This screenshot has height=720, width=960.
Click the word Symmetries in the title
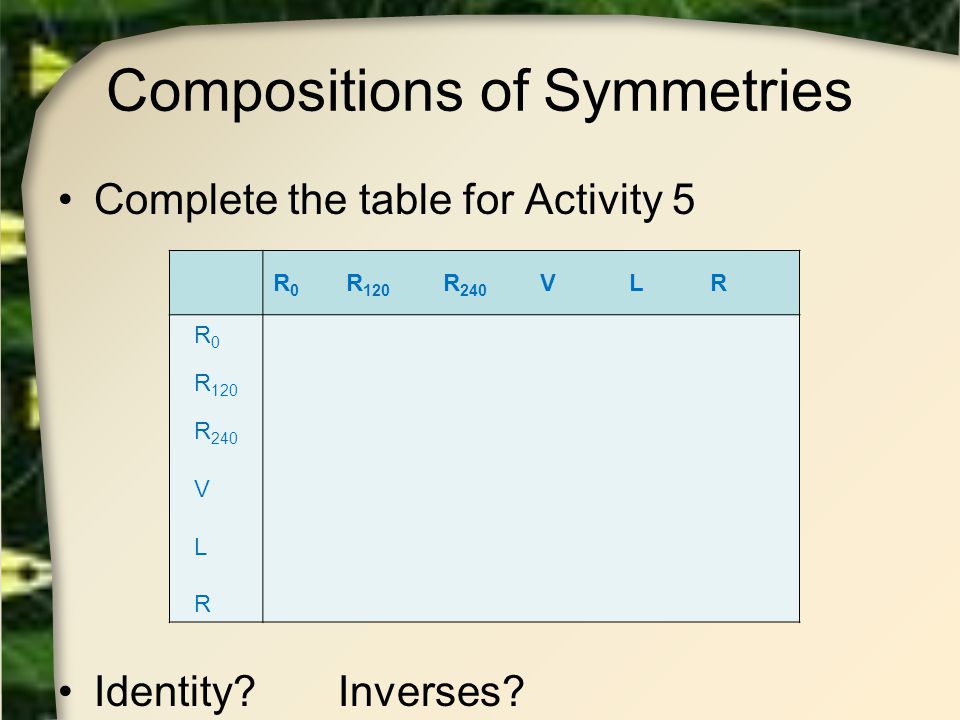coord(697,92)
